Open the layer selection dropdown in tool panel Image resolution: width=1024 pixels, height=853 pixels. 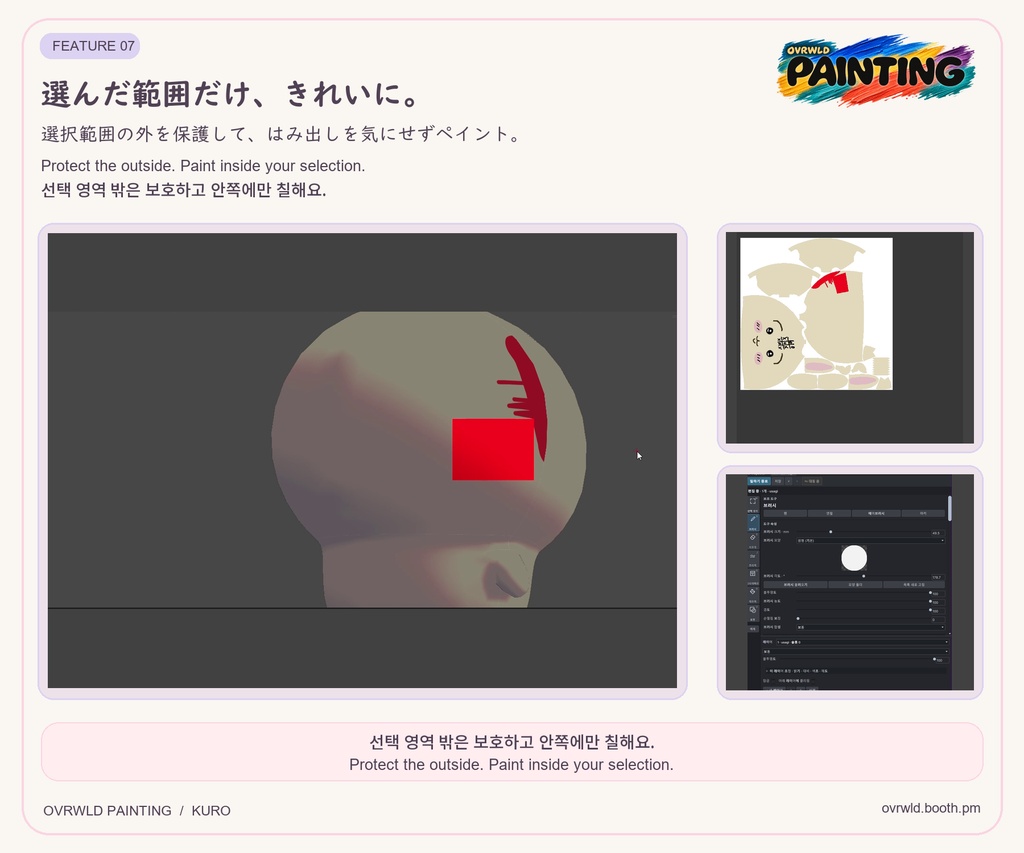863,642
